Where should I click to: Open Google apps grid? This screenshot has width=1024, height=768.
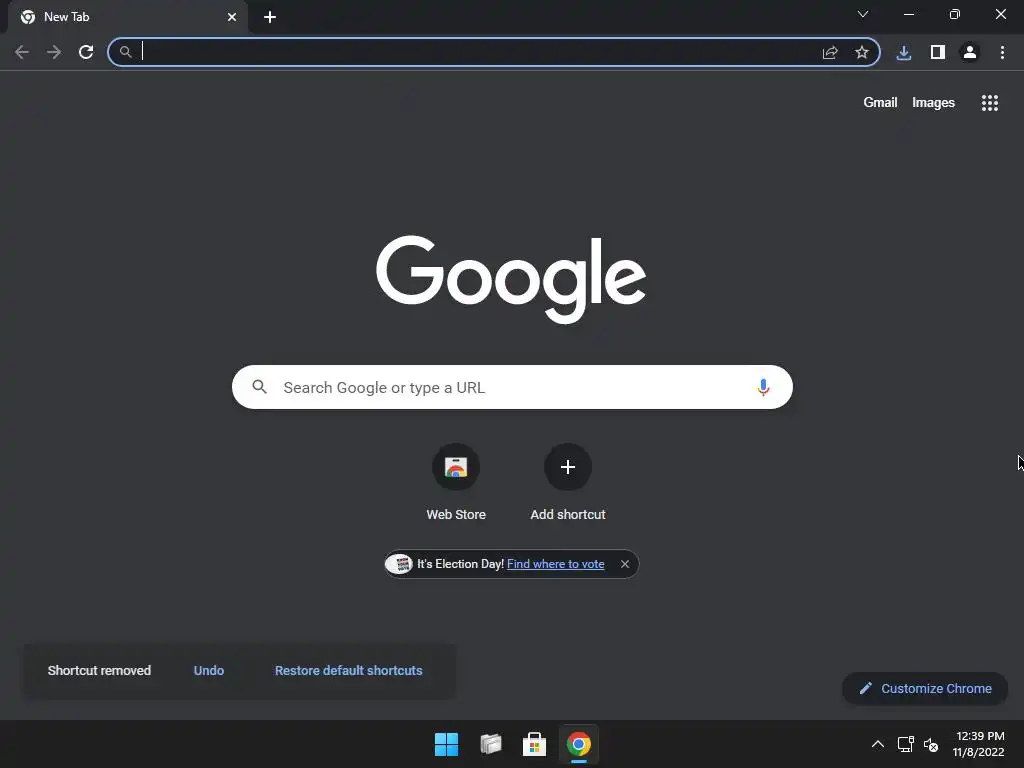[990, 103]
